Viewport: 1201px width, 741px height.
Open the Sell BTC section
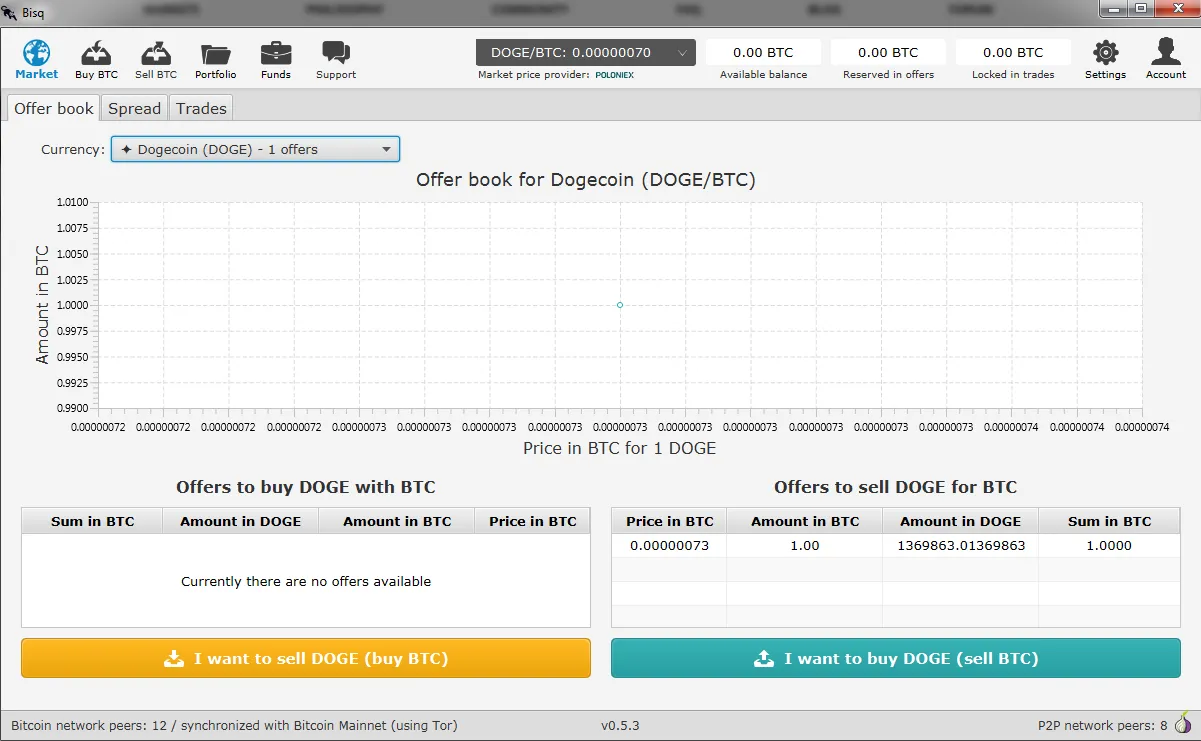click(x=156, y=59)
